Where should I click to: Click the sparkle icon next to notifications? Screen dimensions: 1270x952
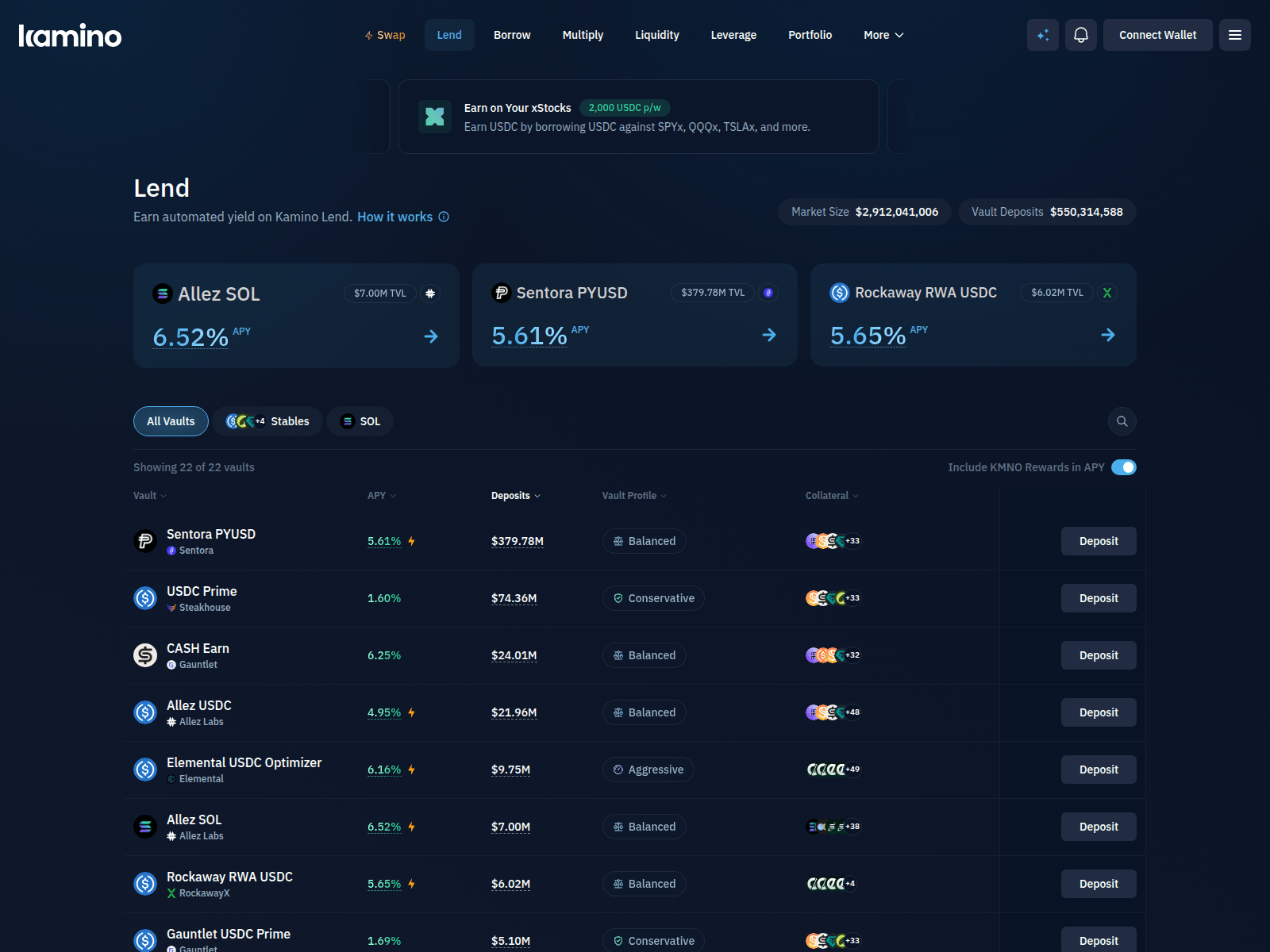coord(1043,35)
